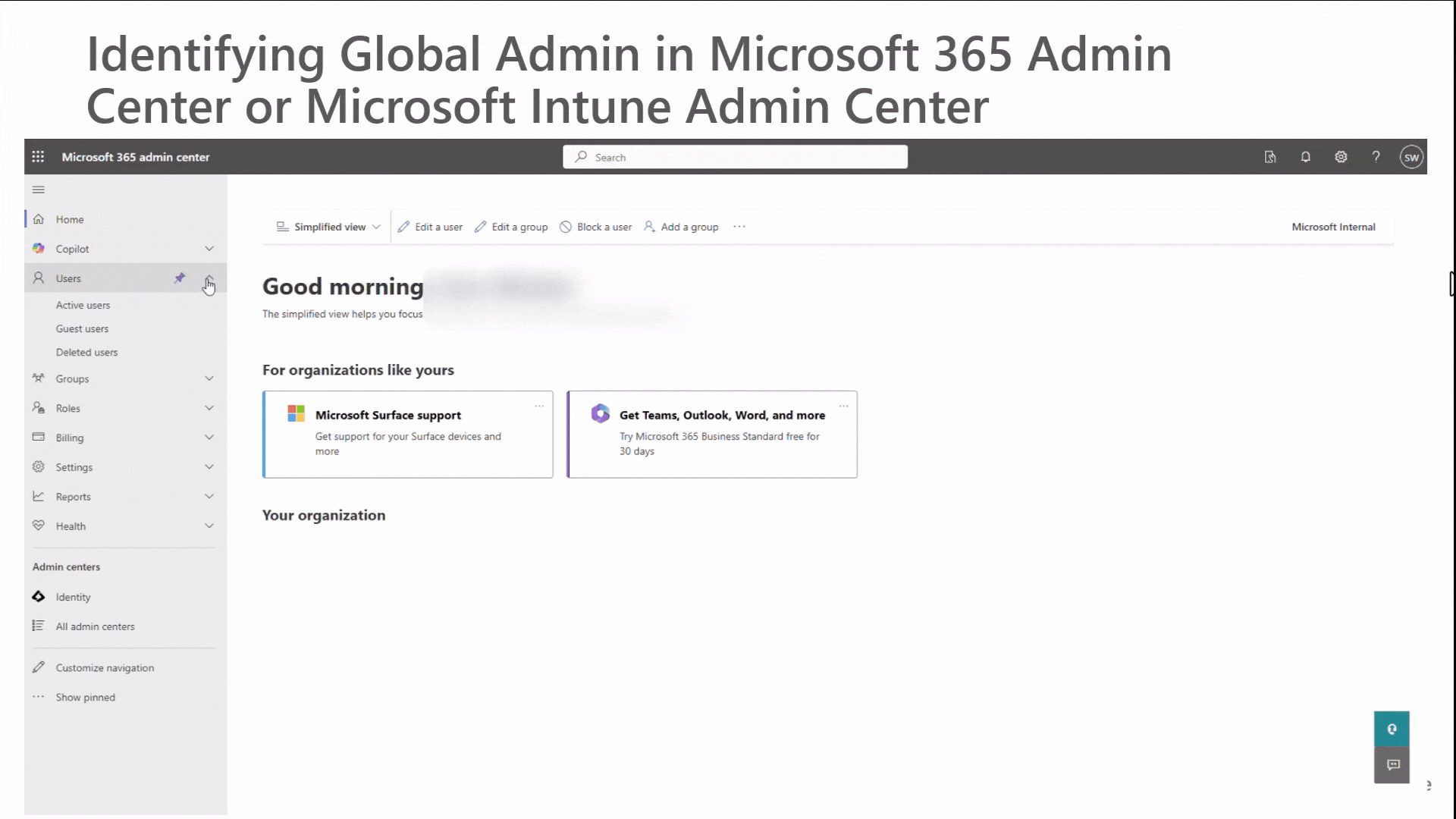Screen dimensions: 1456x819
Task: Click Block a user
Action: (595, 227)
